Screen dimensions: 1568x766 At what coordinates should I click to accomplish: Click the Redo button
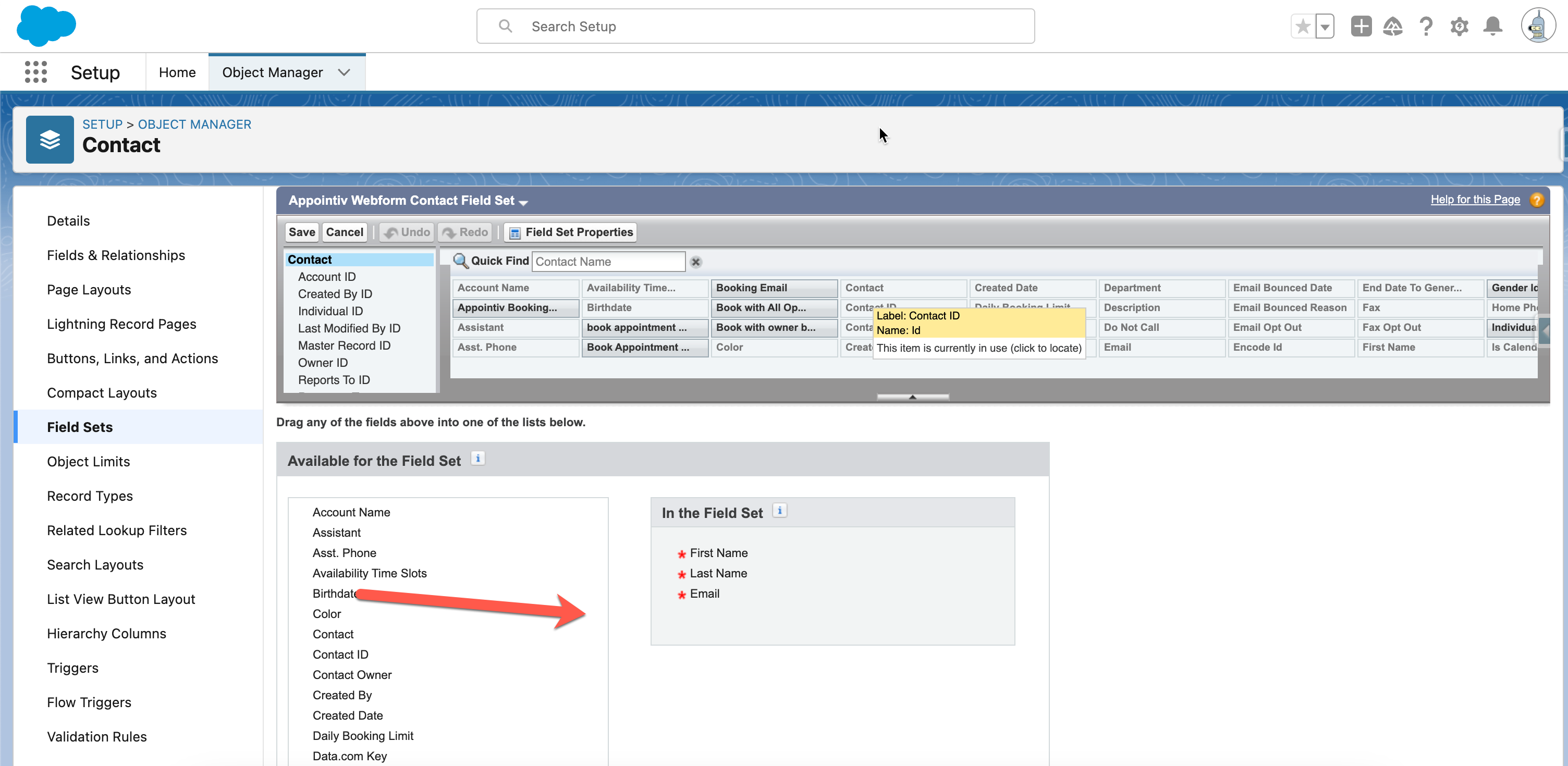coord(465,232)
